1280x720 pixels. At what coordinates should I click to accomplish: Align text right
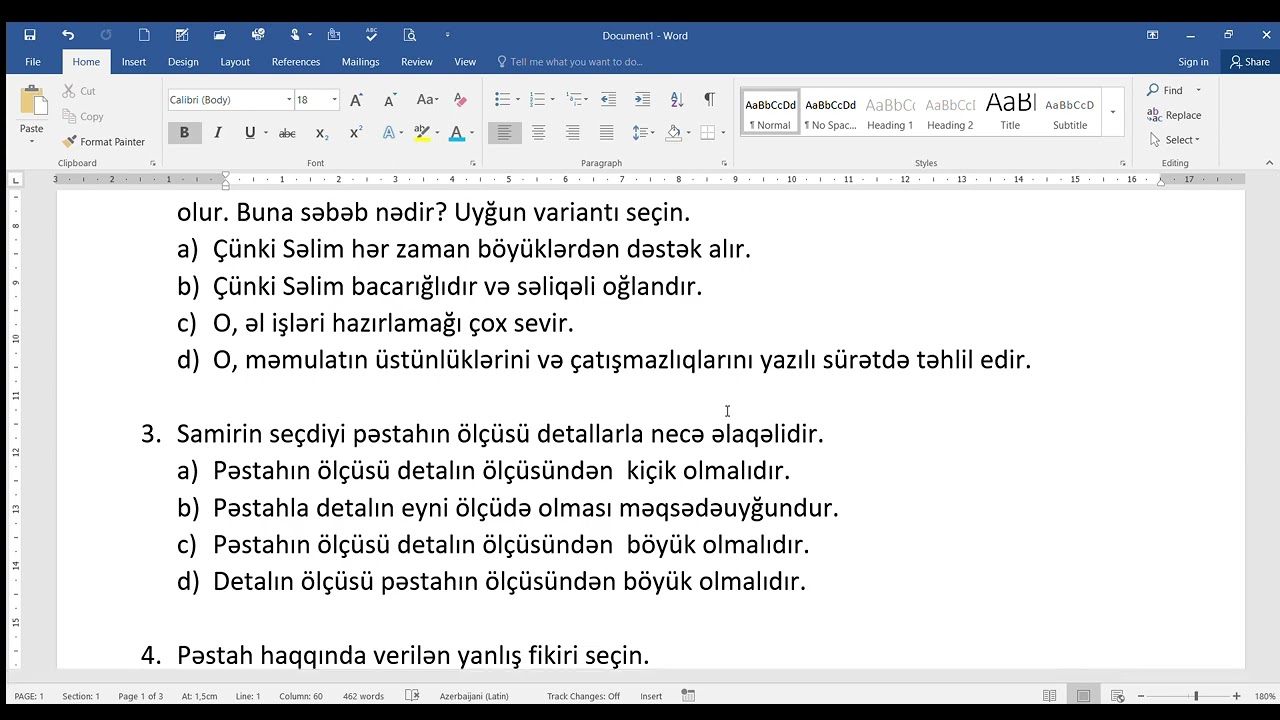tap(572, 133)
